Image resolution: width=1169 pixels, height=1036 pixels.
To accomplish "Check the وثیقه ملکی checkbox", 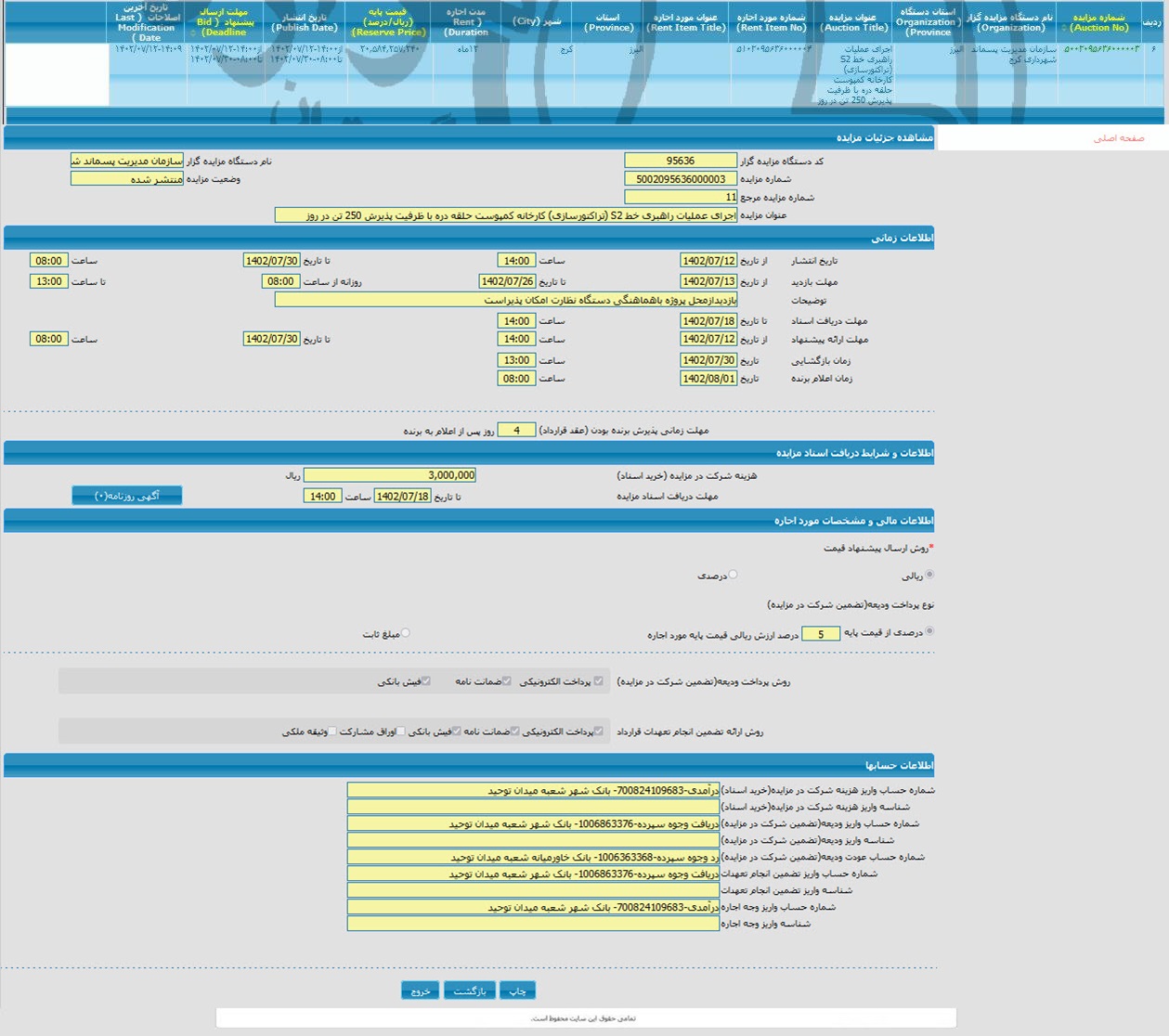I will 332,732.
